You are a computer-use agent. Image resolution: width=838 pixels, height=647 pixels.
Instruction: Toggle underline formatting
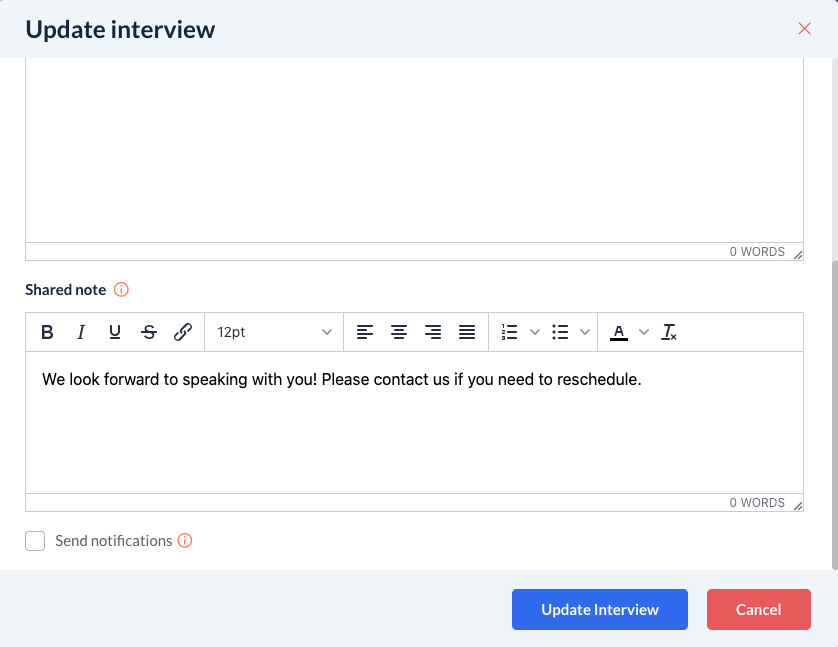pos(115,332)
